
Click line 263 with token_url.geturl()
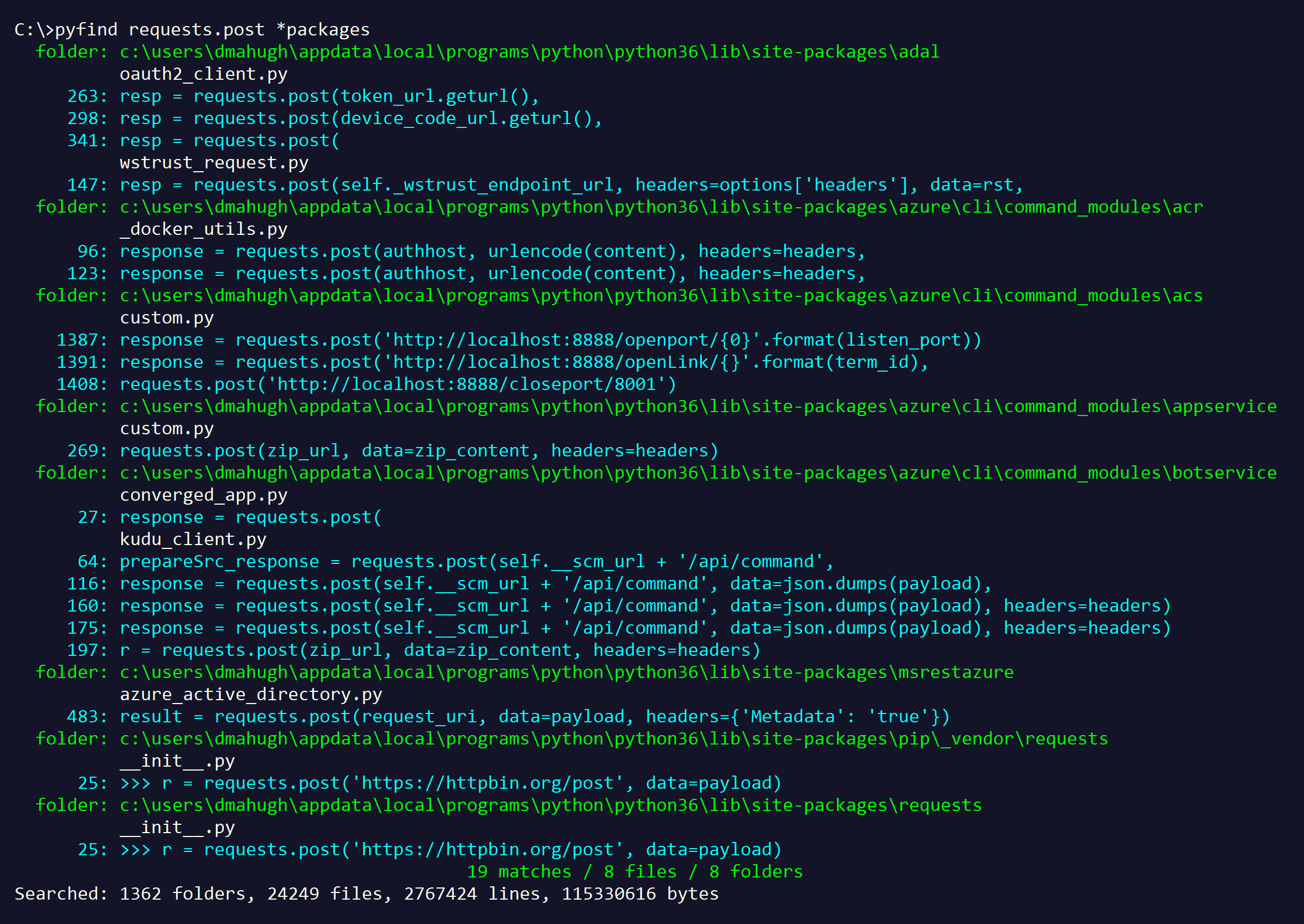pos(302,96)
